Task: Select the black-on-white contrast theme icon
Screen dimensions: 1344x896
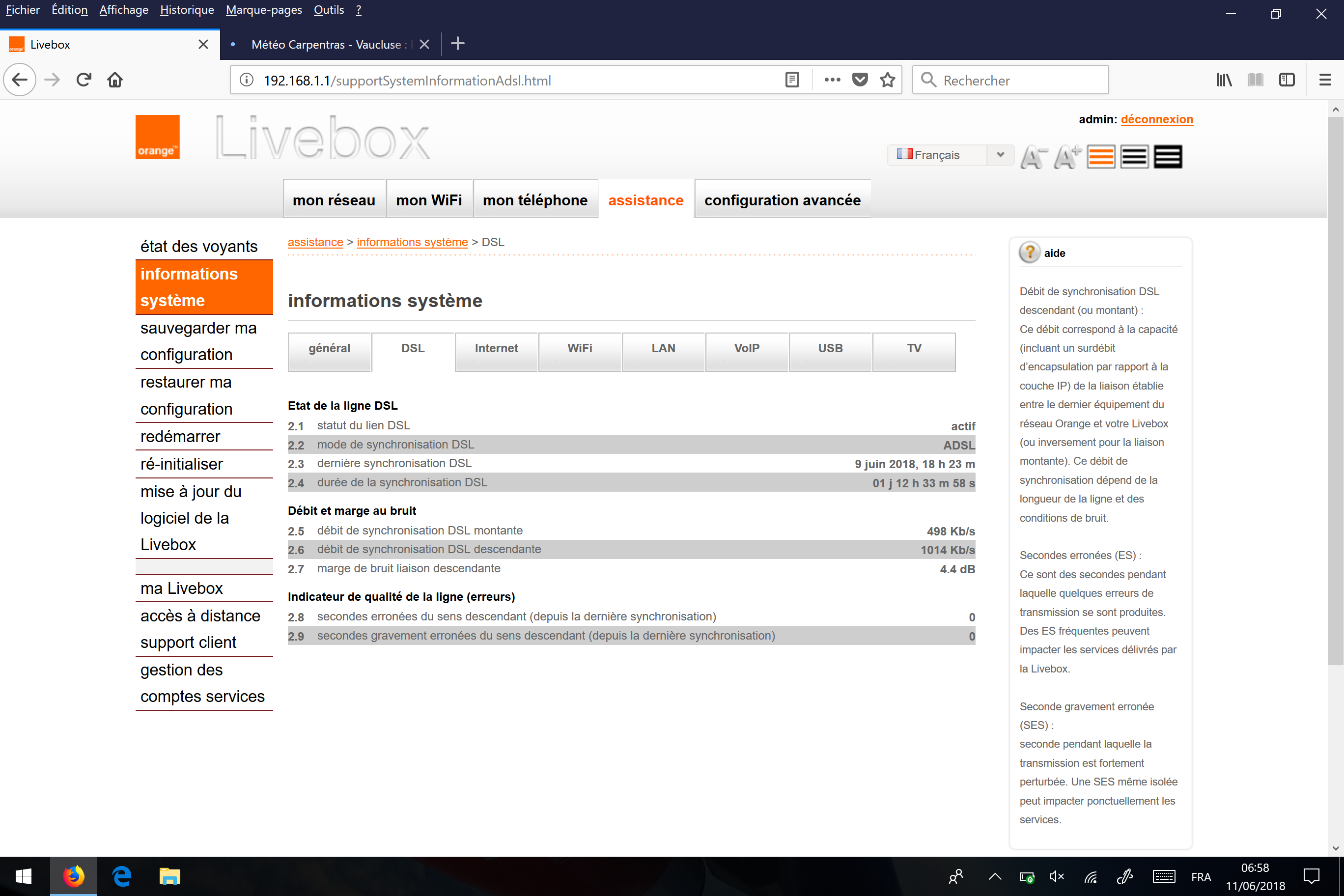Action: [1134, 157]
